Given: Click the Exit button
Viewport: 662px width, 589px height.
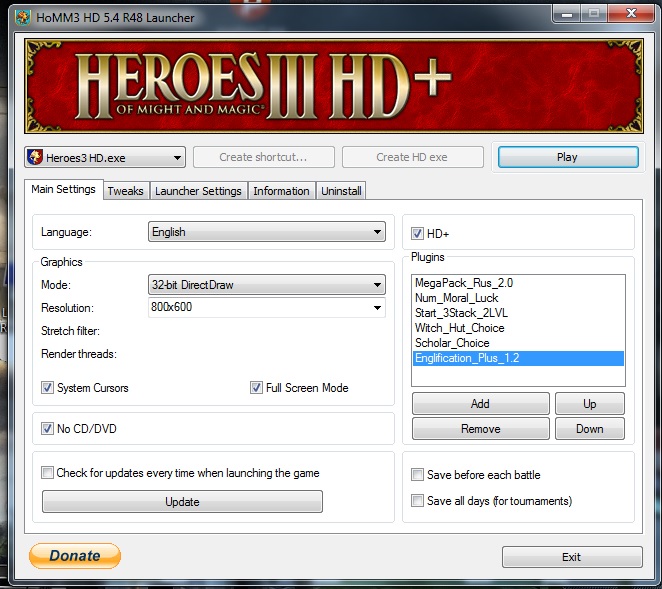Looking at the screenshot, I should pyautogui.click(x=572, y=557).
